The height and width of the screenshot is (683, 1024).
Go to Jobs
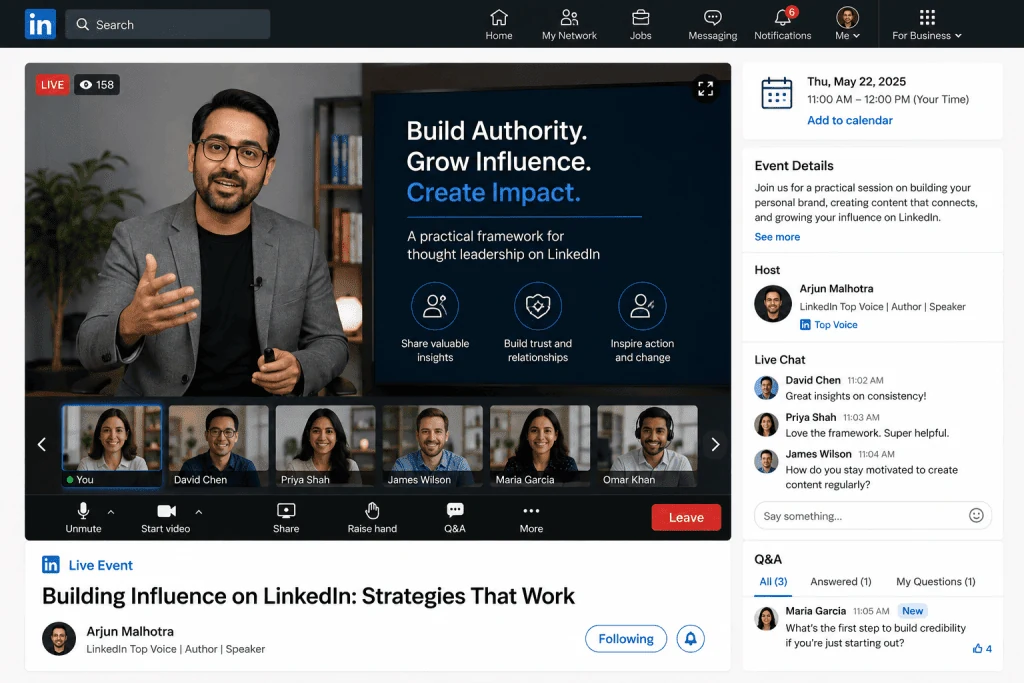640,24
